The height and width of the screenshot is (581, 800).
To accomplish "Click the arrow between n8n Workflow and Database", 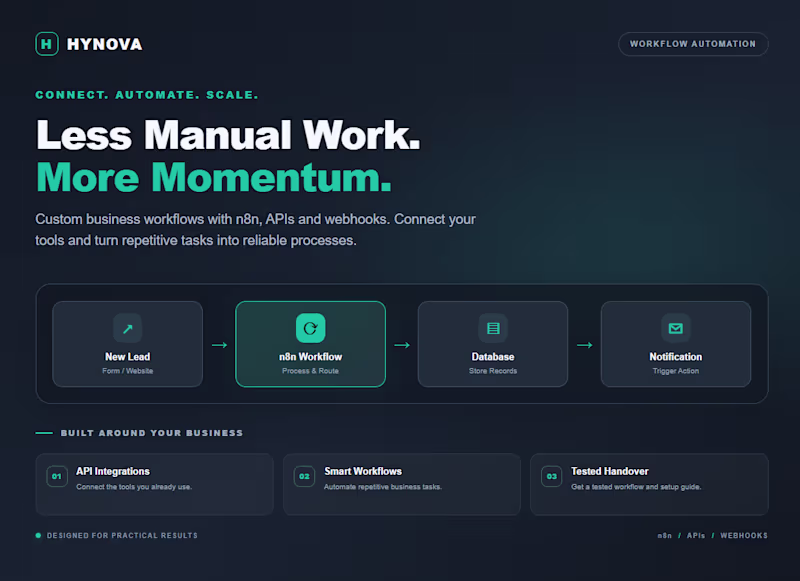I will tap(402, 345).
